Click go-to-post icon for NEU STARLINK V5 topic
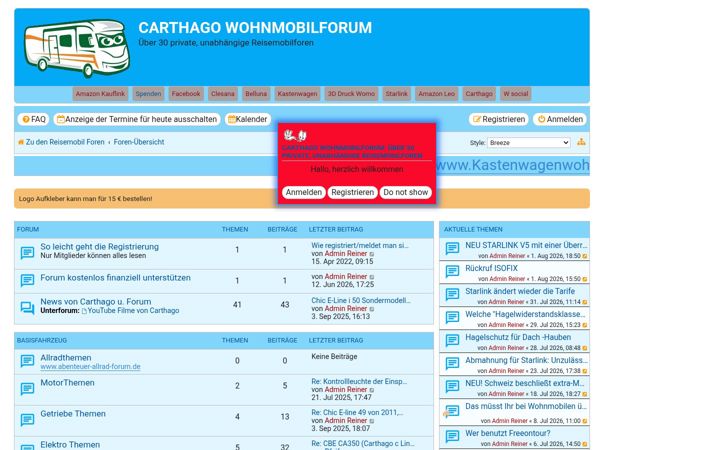 585,256
